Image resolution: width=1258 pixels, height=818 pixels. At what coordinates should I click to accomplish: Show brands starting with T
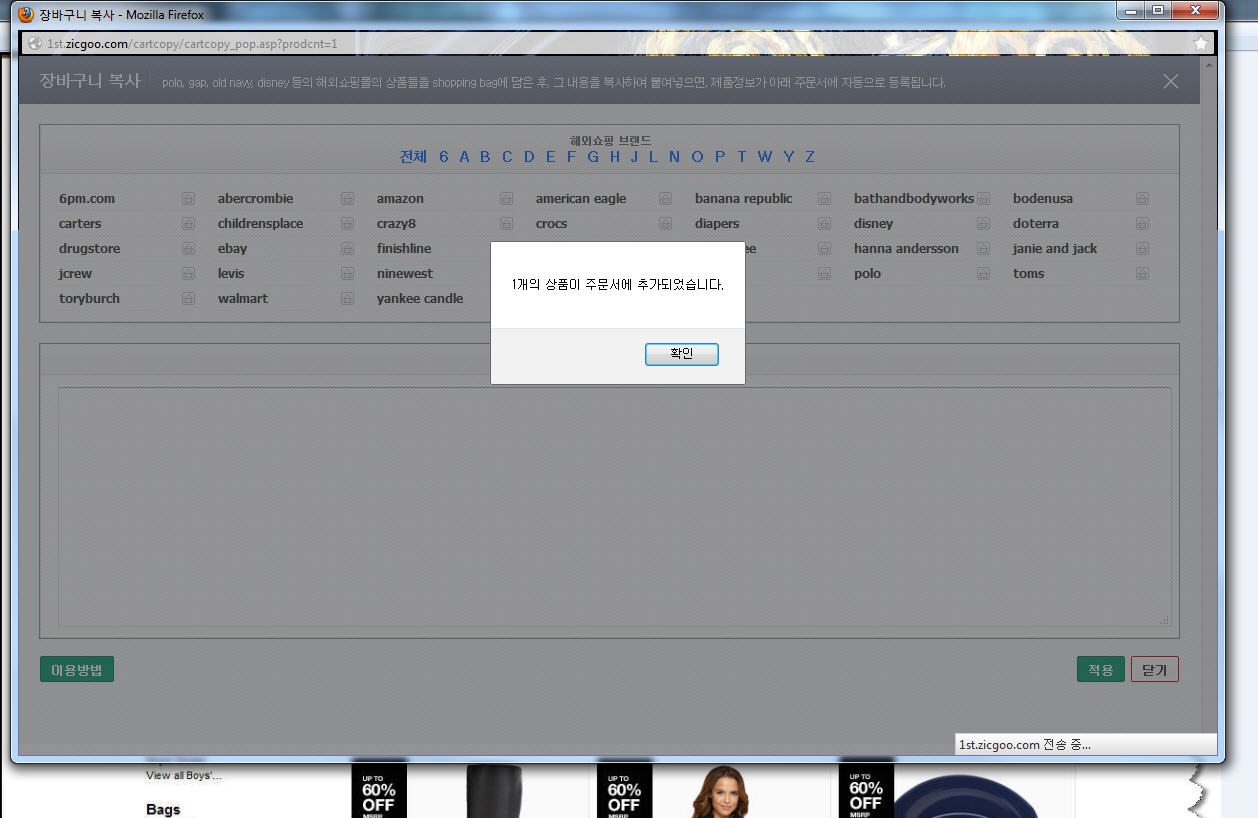pos(742,156)
